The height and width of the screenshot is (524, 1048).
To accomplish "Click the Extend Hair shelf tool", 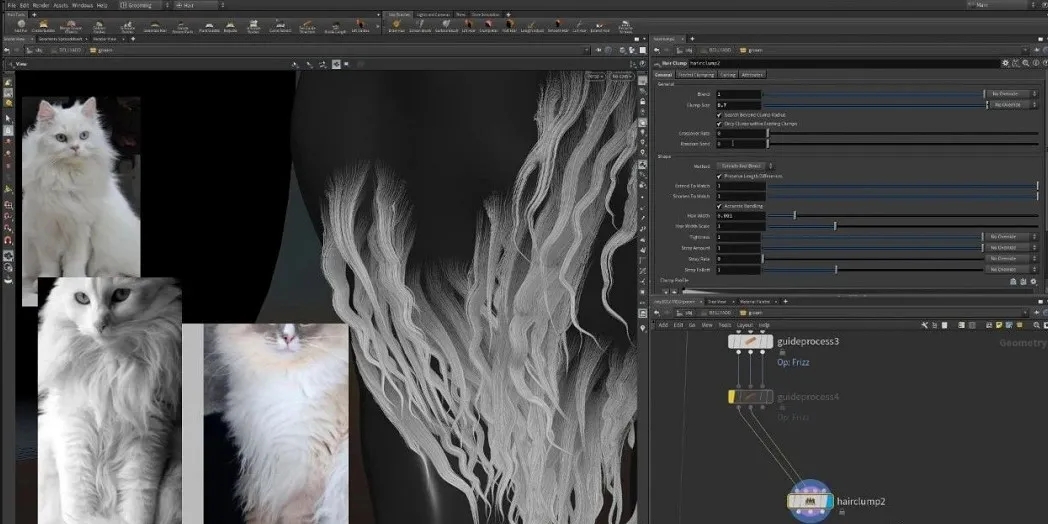I will 600,26.
